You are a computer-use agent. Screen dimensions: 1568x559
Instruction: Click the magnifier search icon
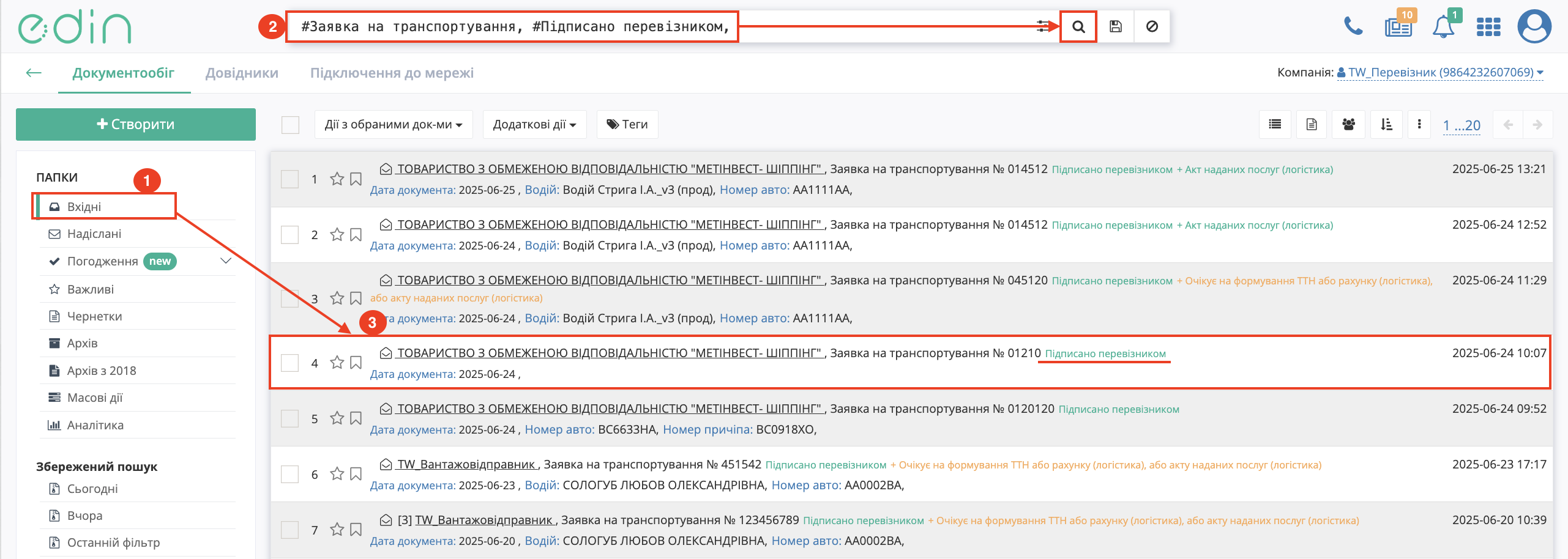[x=1078, y=27]
